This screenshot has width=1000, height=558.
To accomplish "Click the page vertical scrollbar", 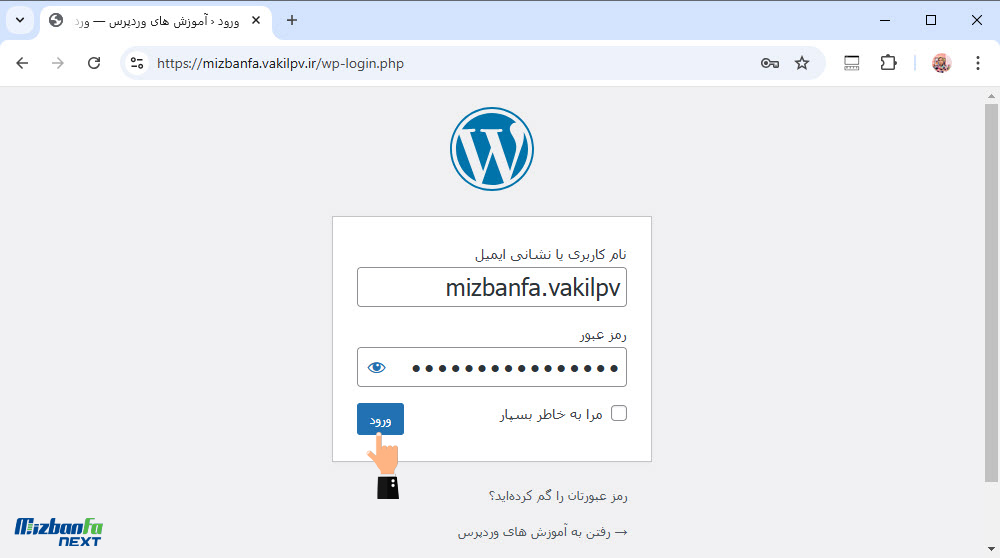I will pyautogui.click(x=991, y=293).
